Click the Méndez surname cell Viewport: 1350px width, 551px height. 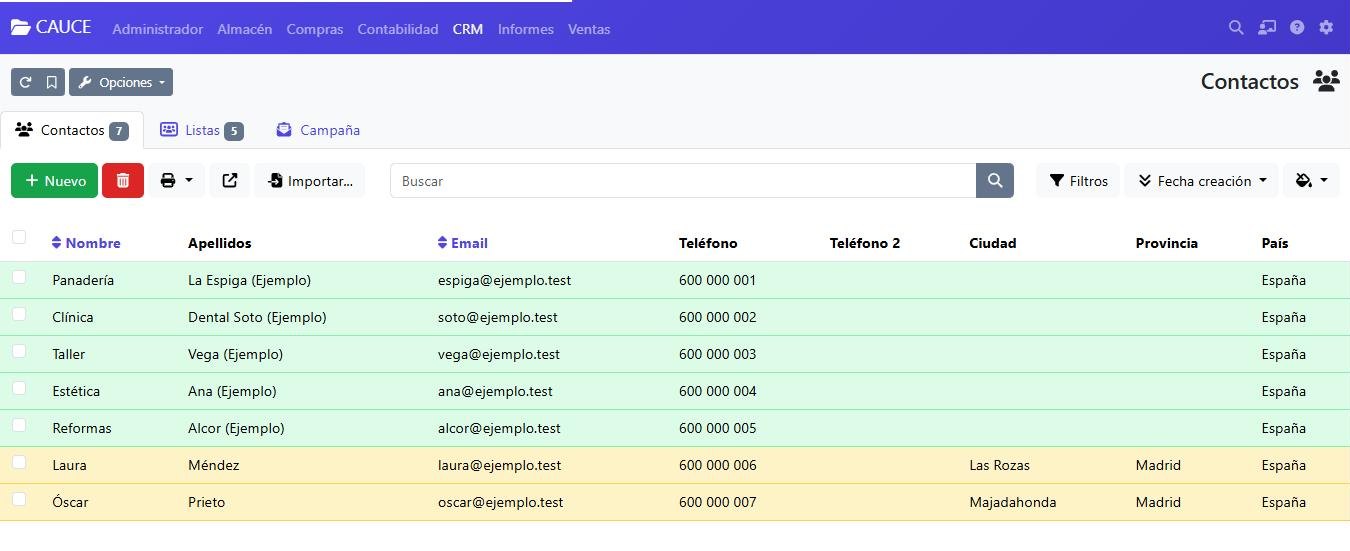[x=214, y=465]
